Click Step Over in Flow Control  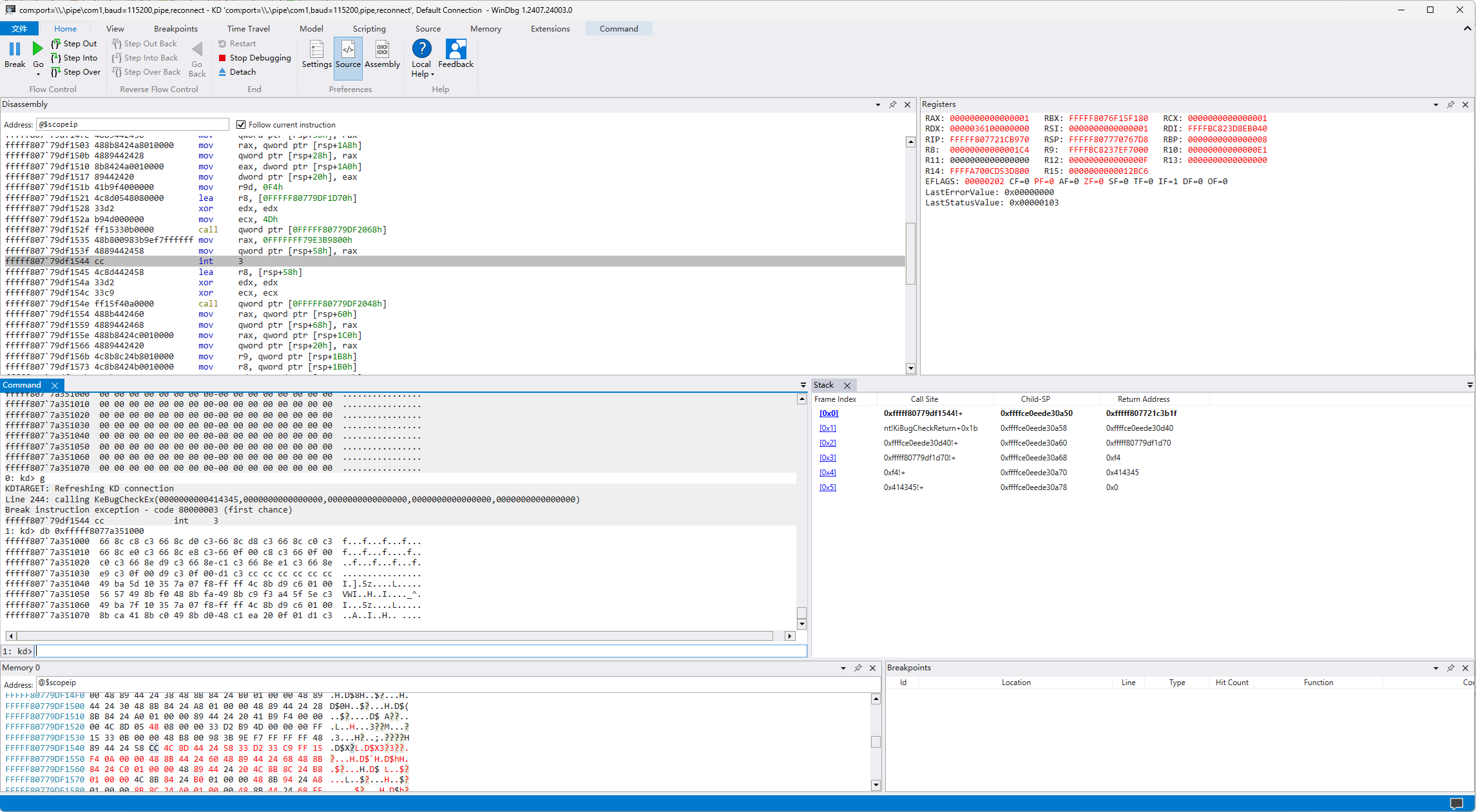coord(75,72)
